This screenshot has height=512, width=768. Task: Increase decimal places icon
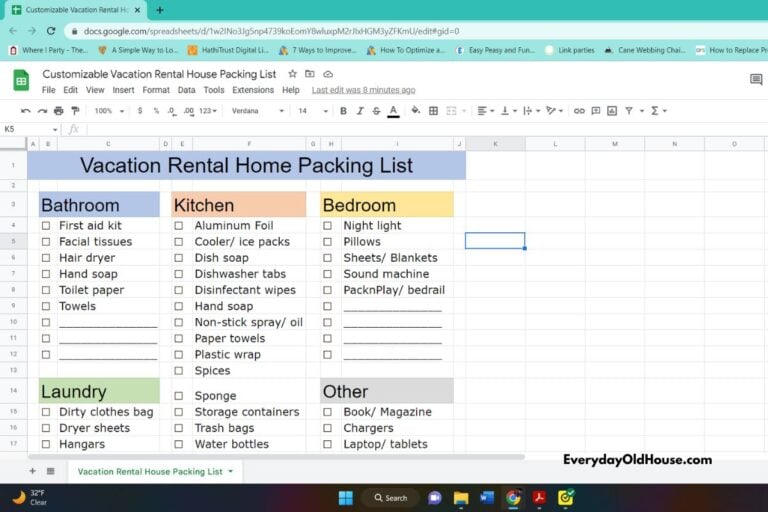click(x=189, y=111)
